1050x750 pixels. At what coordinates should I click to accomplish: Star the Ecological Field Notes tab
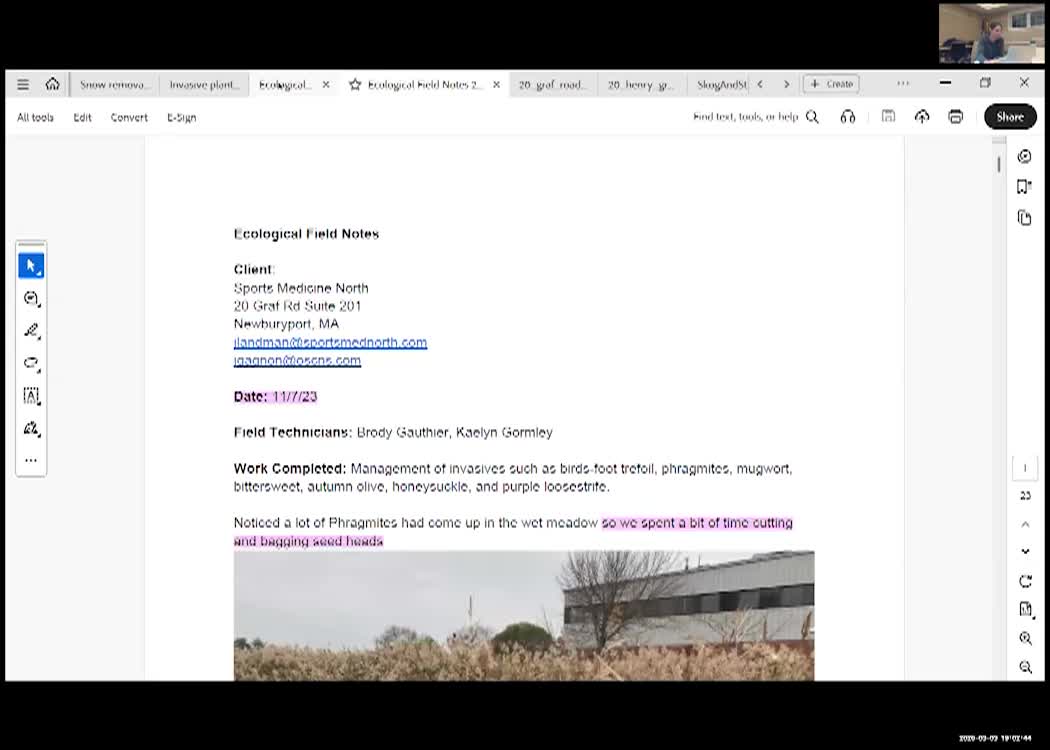355,85
